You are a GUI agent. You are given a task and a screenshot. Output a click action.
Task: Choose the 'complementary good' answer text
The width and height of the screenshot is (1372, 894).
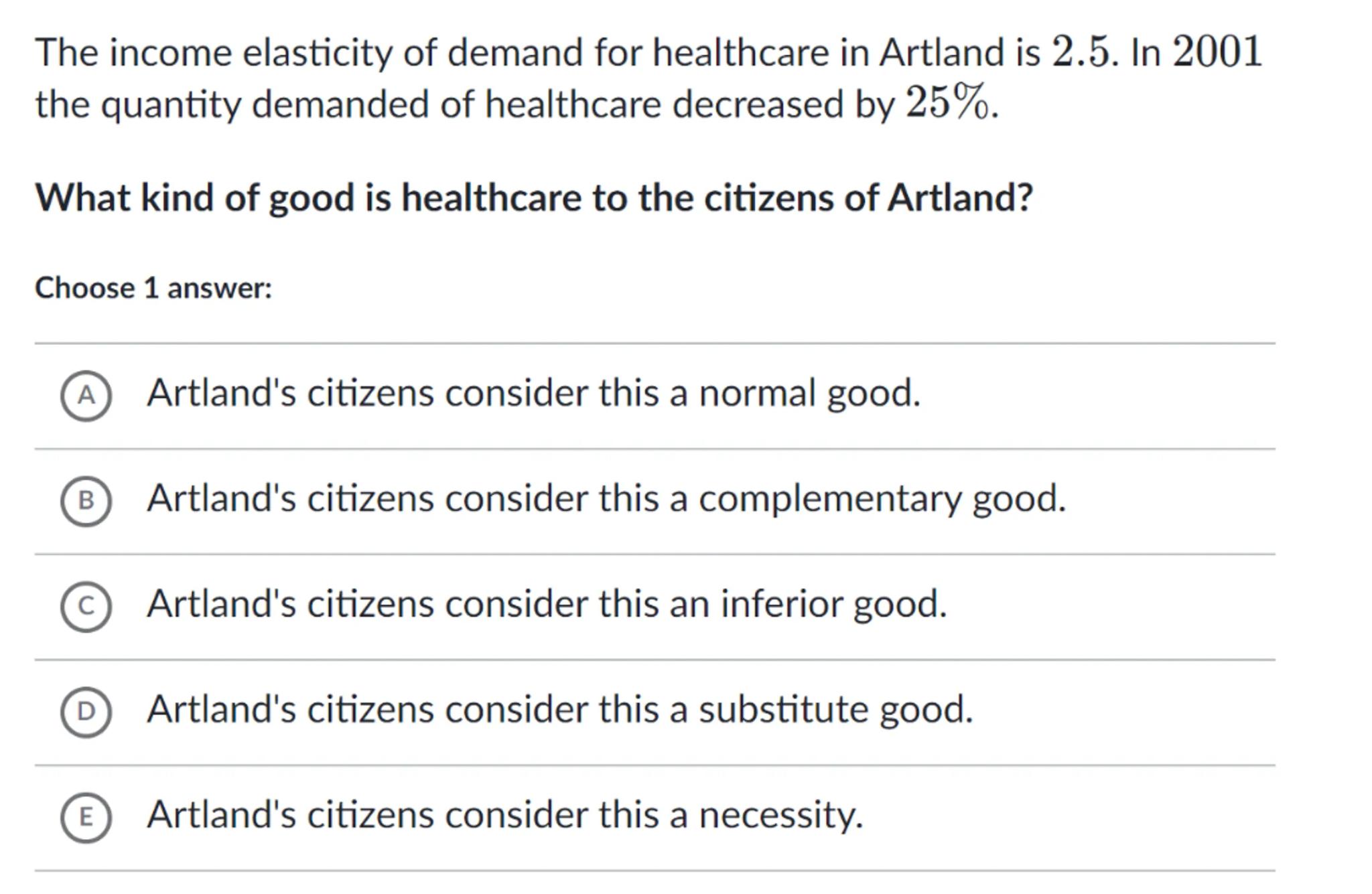coord(606,499)
